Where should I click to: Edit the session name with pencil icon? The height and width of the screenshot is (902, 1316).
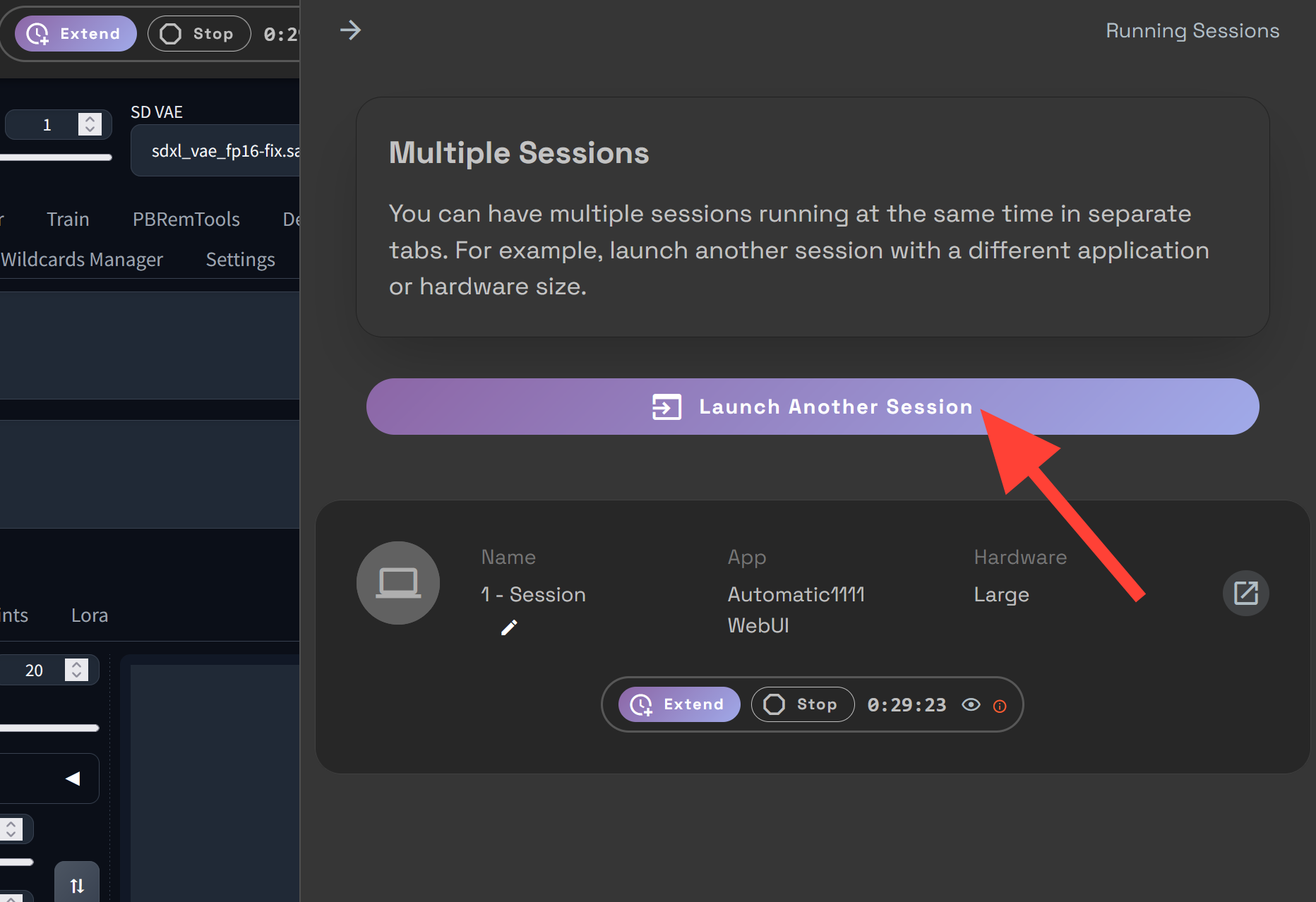coord(509,627)
